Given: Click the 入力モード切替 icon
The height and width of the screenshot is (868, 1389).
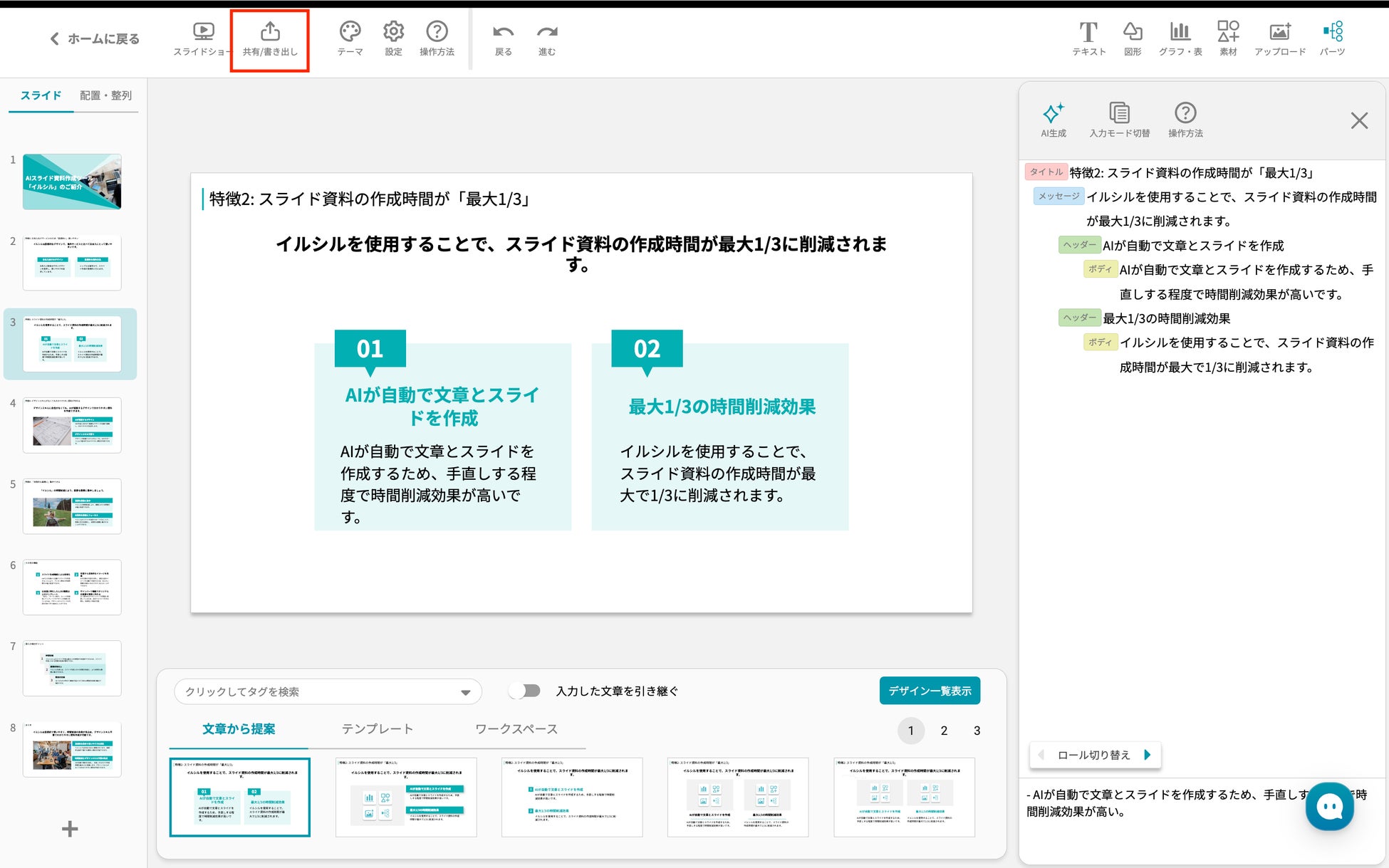Looking at the screenshot, I should (1119, 114).
